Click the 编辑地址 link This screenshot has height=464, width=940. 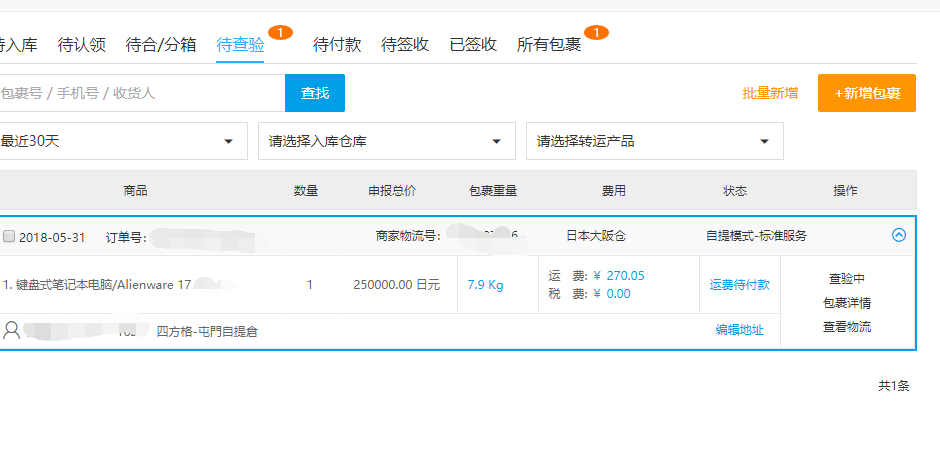click(x=739, y=330)
